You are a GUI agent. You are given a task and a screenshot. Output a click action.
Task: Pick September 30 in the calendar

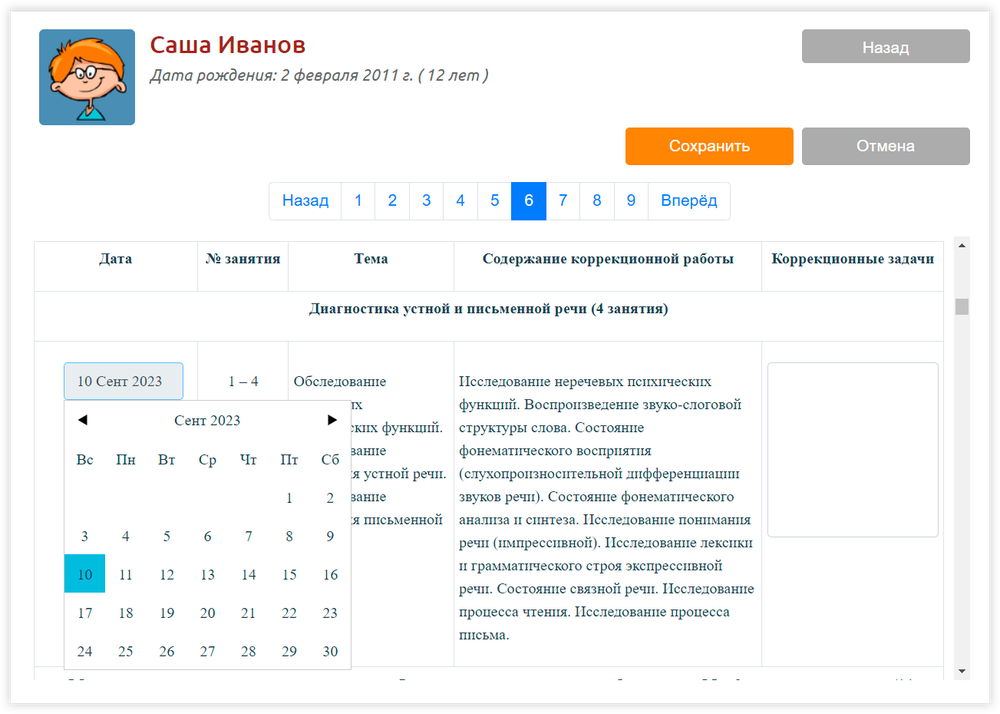[330, 651]
